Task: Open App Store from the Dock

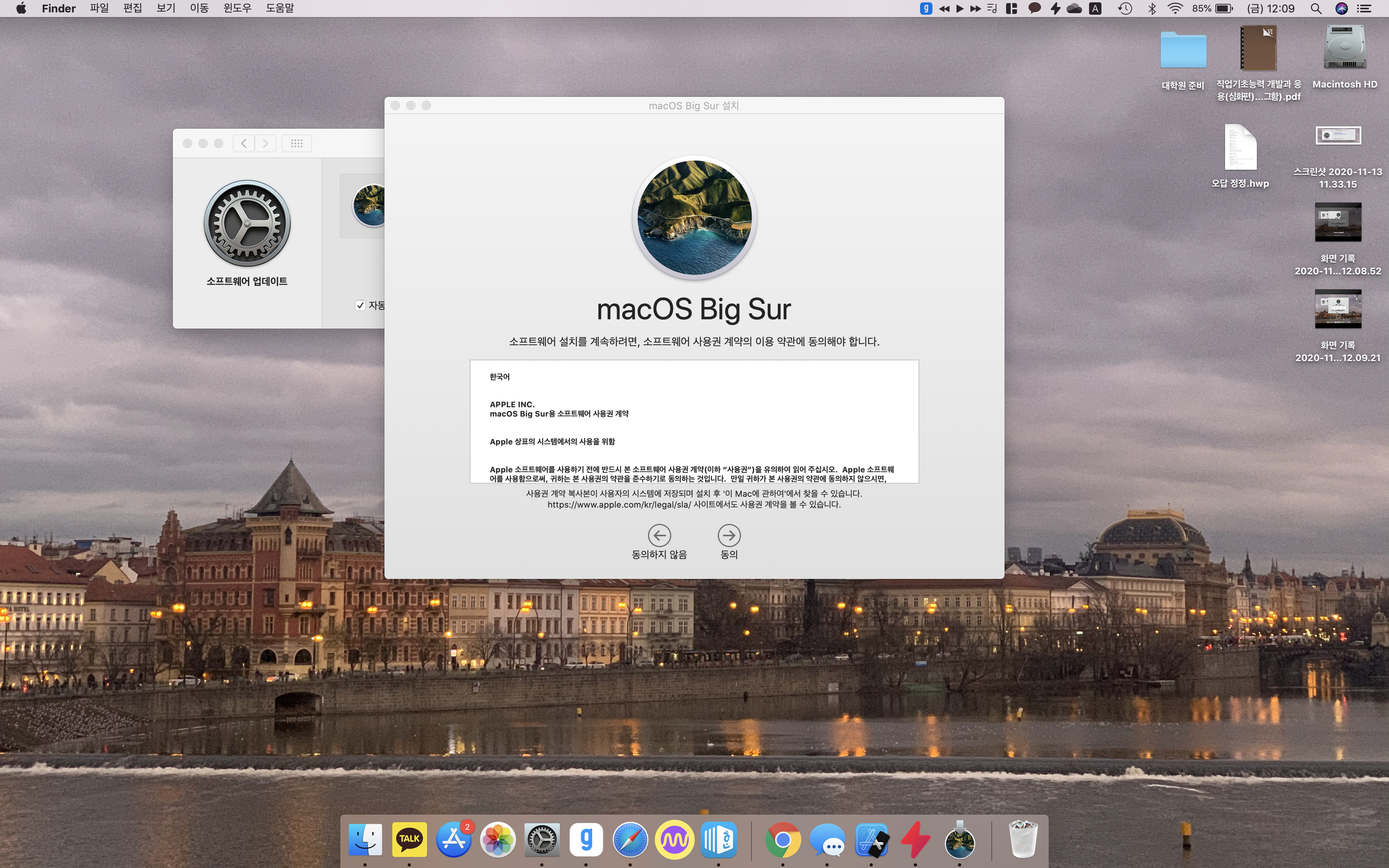Action: pyautogui.click(x=453, y=839)
